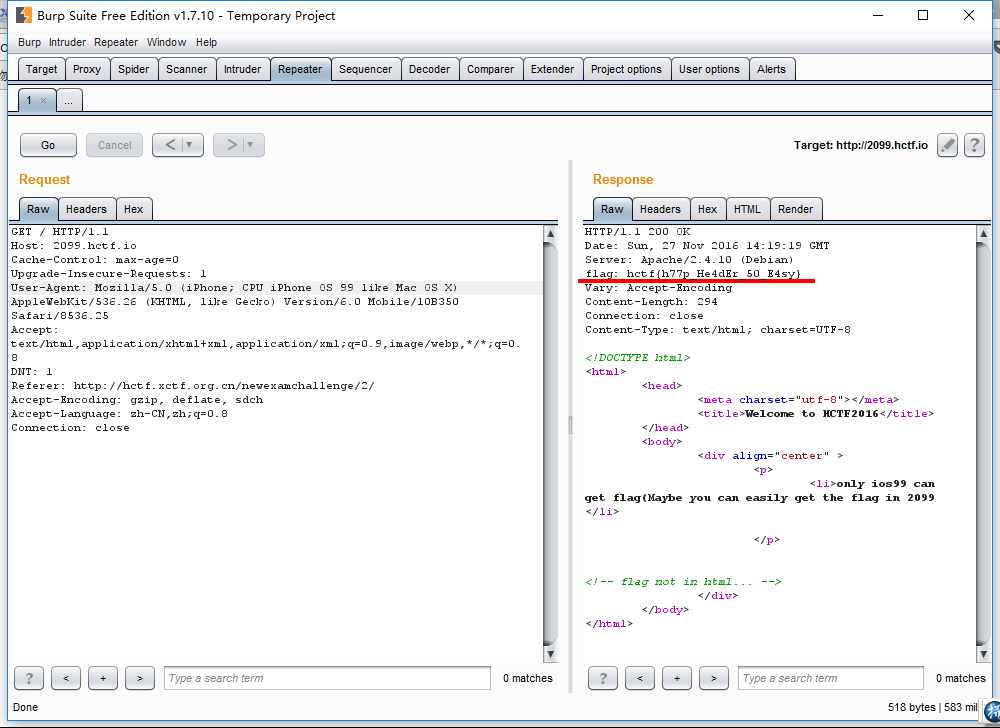Select the Repeater tool tab
The height and width of the screenshot is (728, 1000).
click(x=300, y=69)
